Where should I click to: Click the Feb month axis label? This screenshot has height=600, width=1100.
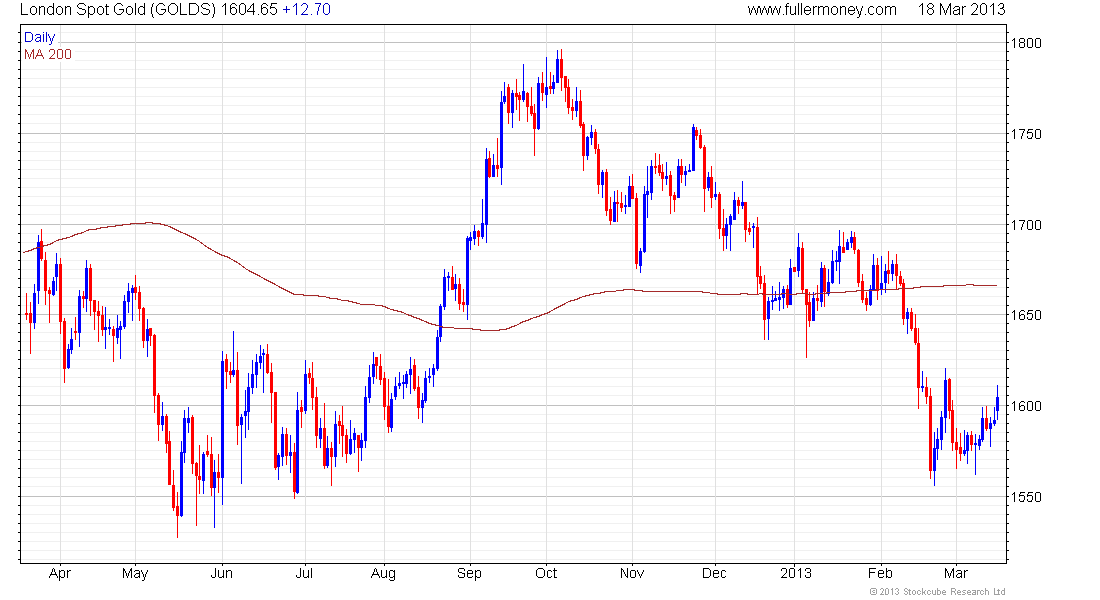[x=880, y=573]
